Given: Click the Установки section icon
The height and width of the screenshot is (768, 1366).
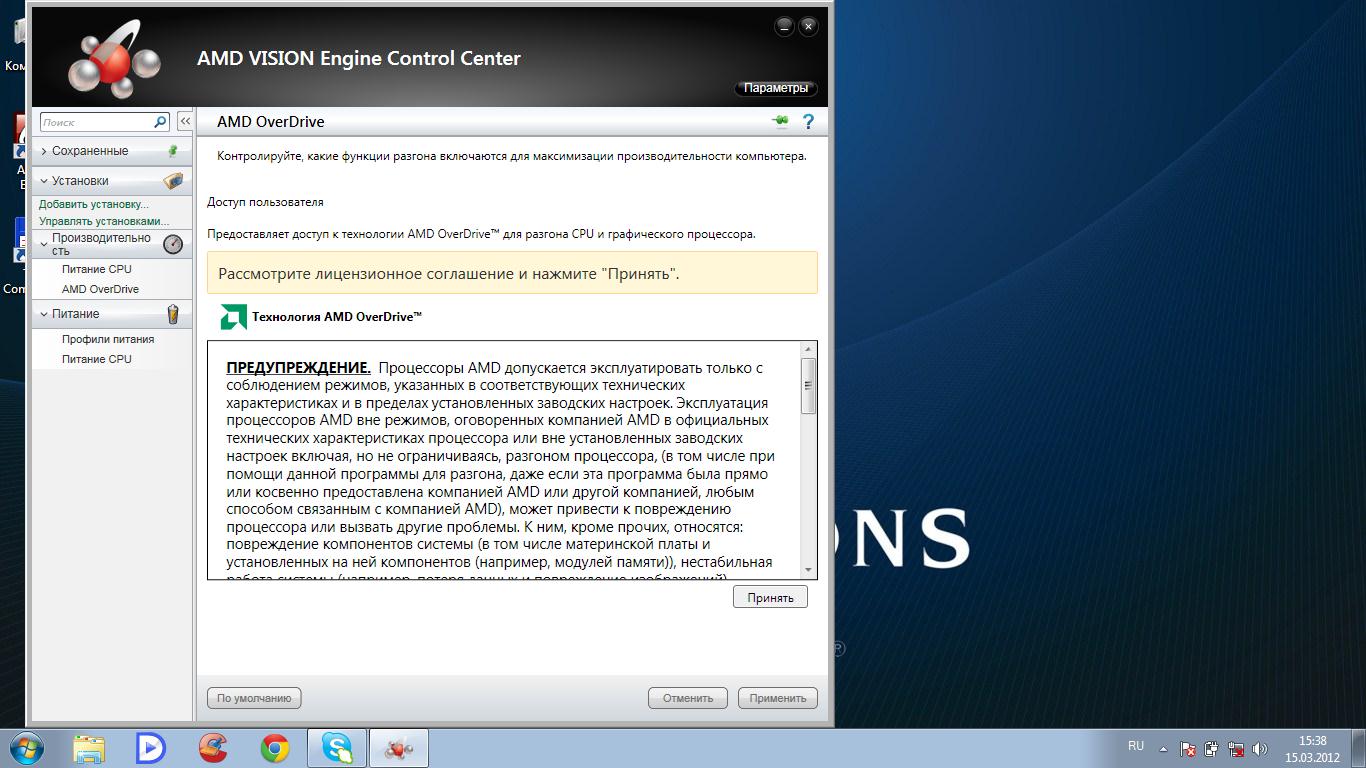Looking at the screenshot, I should coord(173,181).
